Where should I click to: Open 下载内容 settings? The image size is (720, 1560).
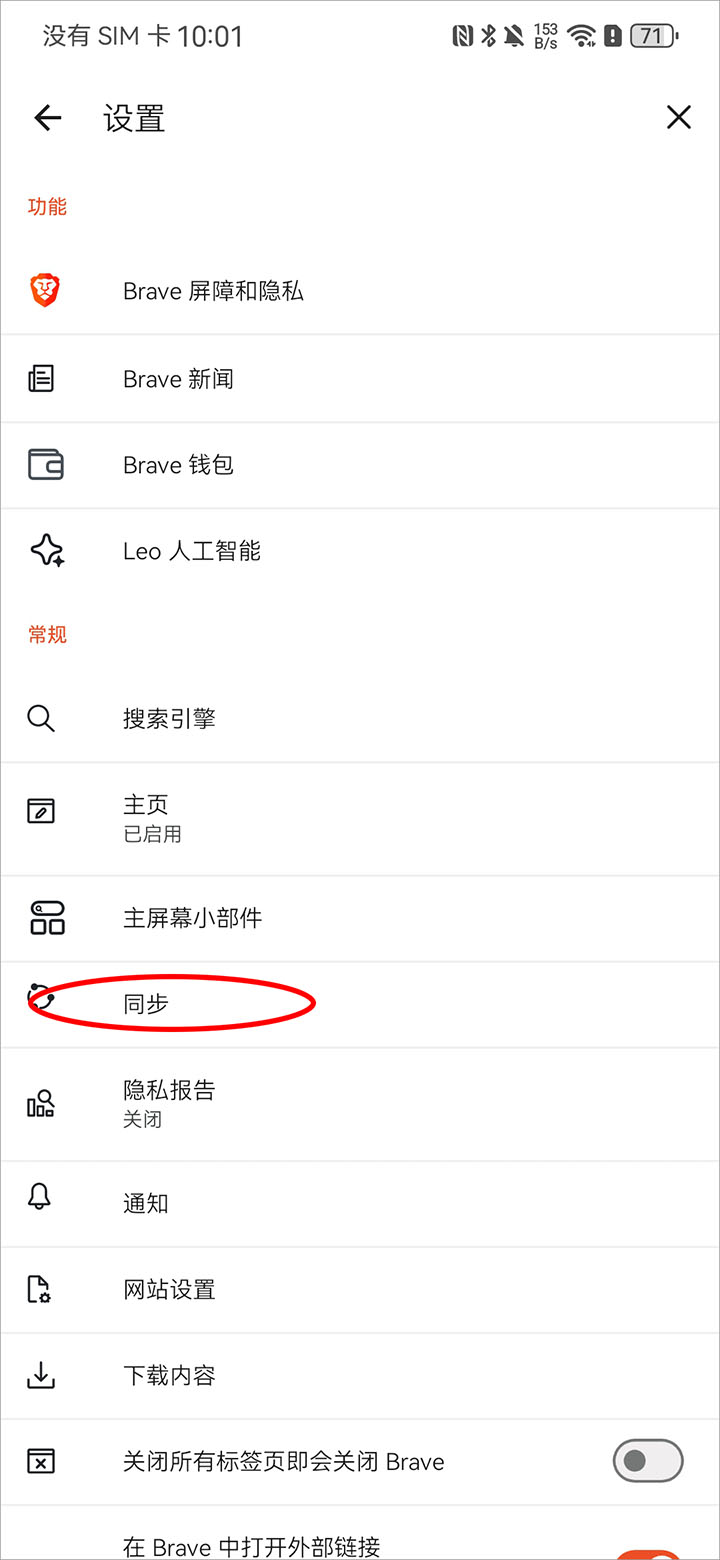tap(169, 1375)
